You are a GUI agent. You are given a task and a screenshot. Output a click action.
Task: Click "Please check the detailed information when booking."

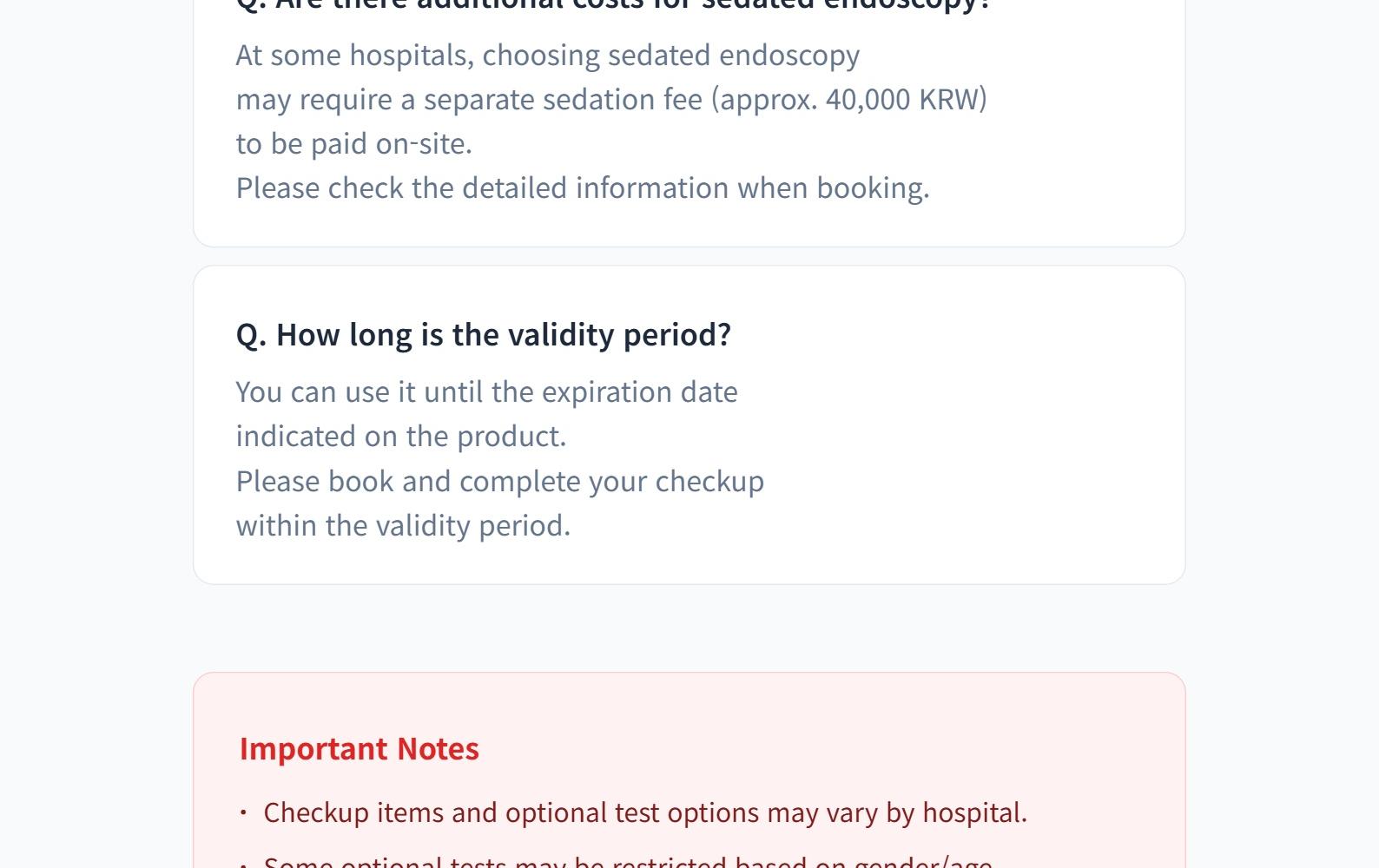click(x=583, y=188)
